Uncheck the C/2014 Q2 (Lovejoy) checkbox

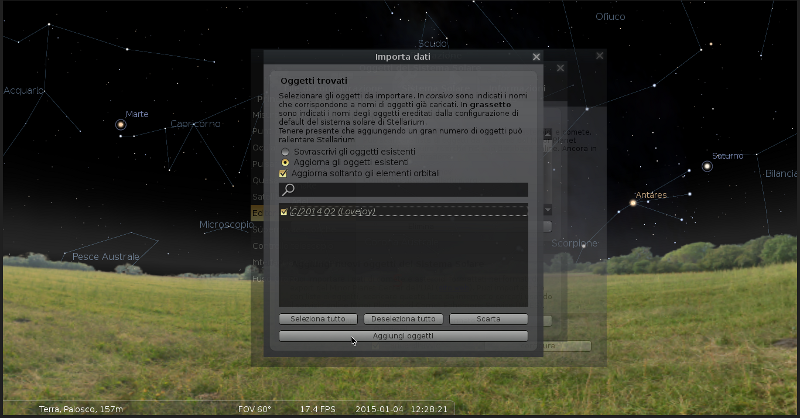[284, 212]
